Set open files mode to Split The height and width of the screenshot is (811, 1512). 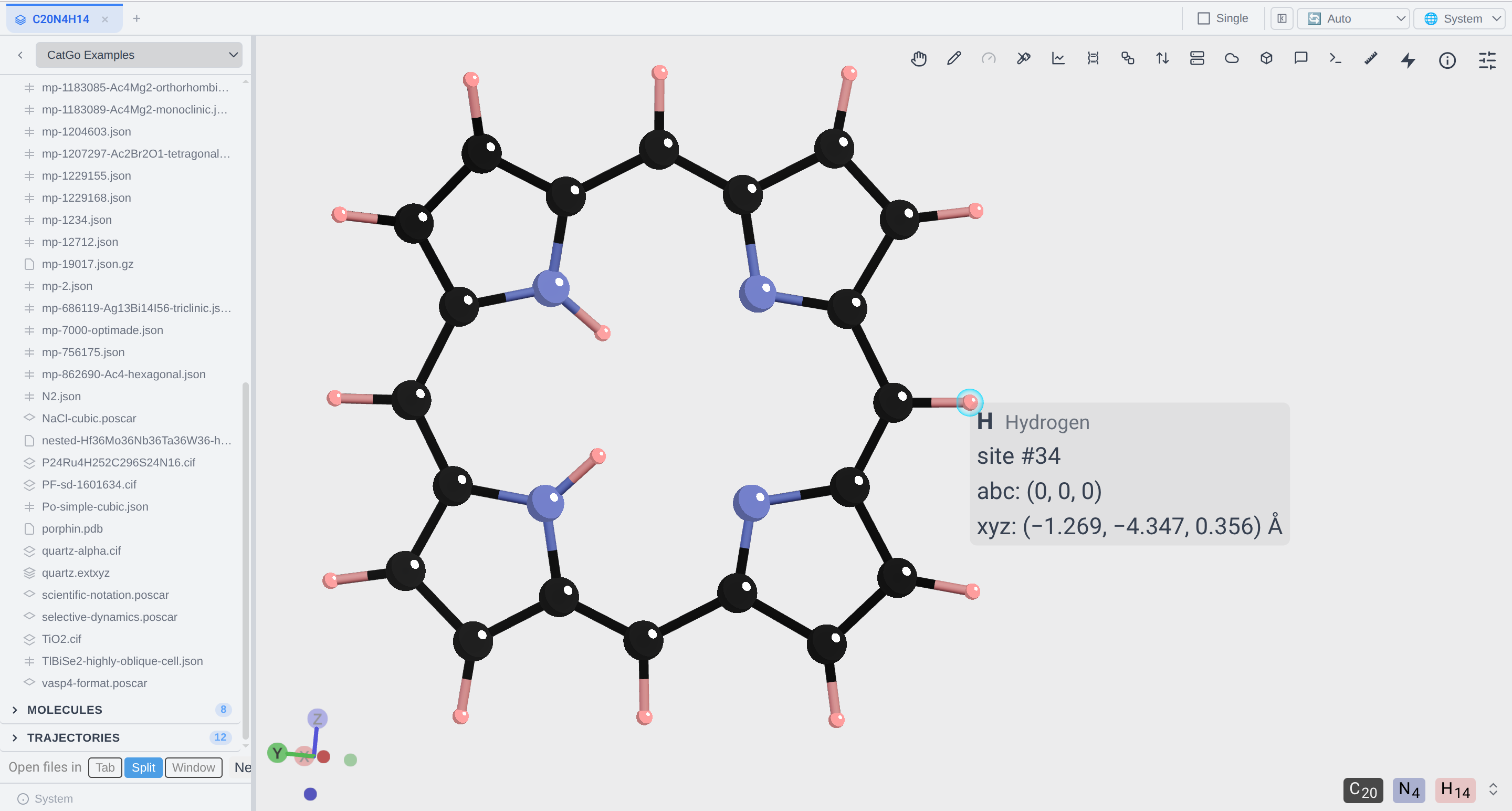[143, 767]
